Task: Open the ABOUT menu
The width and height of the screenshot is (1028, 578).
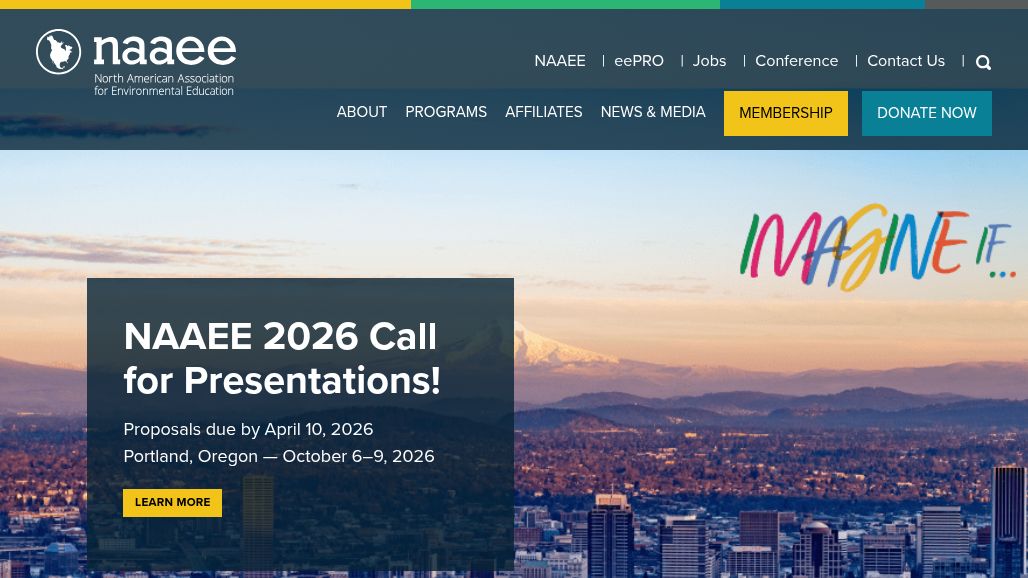Action: tap(361, 112)
